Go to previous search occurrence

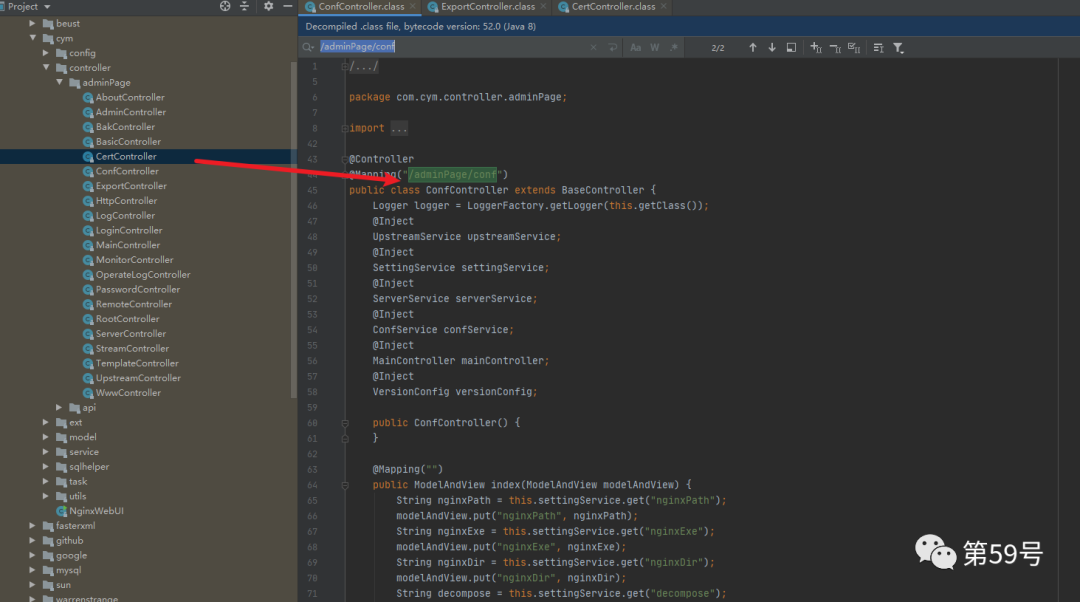point(753,48)
